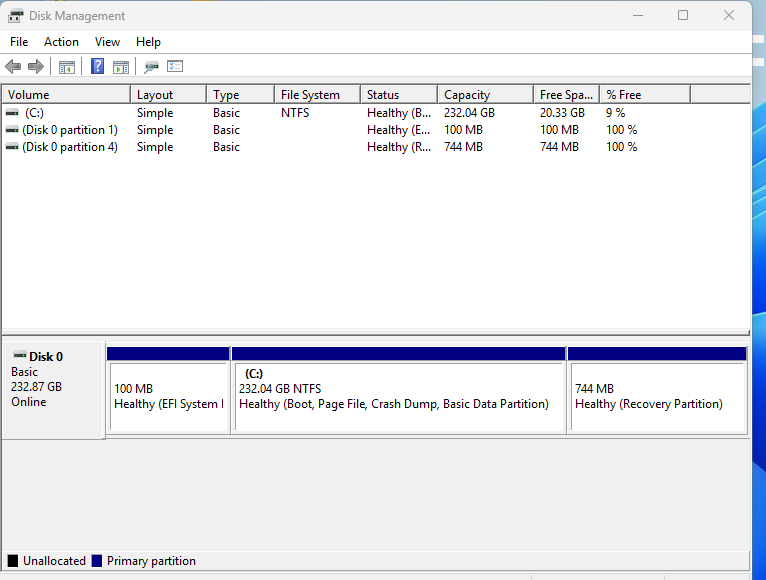Click the 232.04 GB capacity cell
This screenshot has height=580, width=766.
pyautogui.click(x=469, y=113)
